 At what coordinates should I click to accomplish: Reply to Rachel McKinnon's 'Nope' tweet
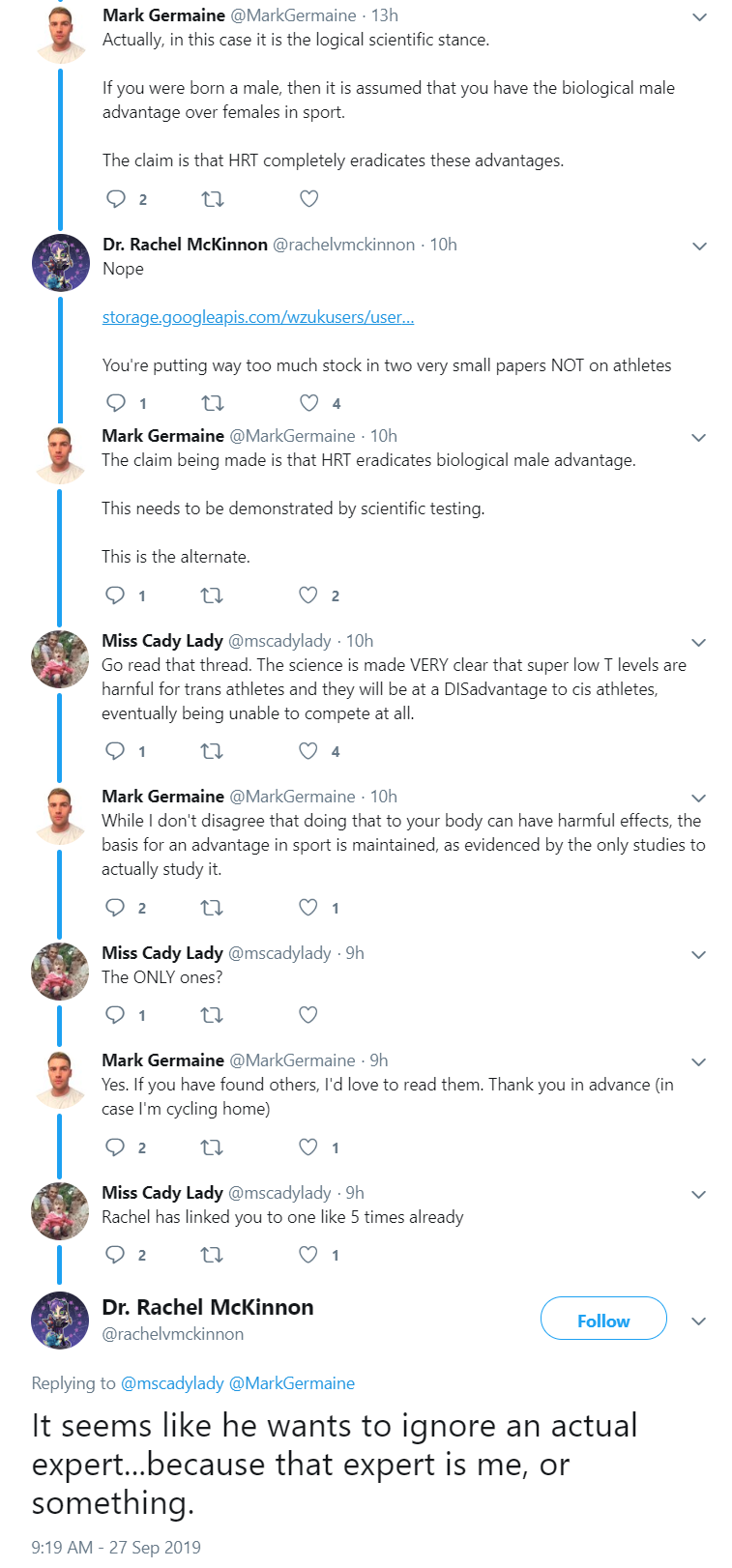point(116,403)
